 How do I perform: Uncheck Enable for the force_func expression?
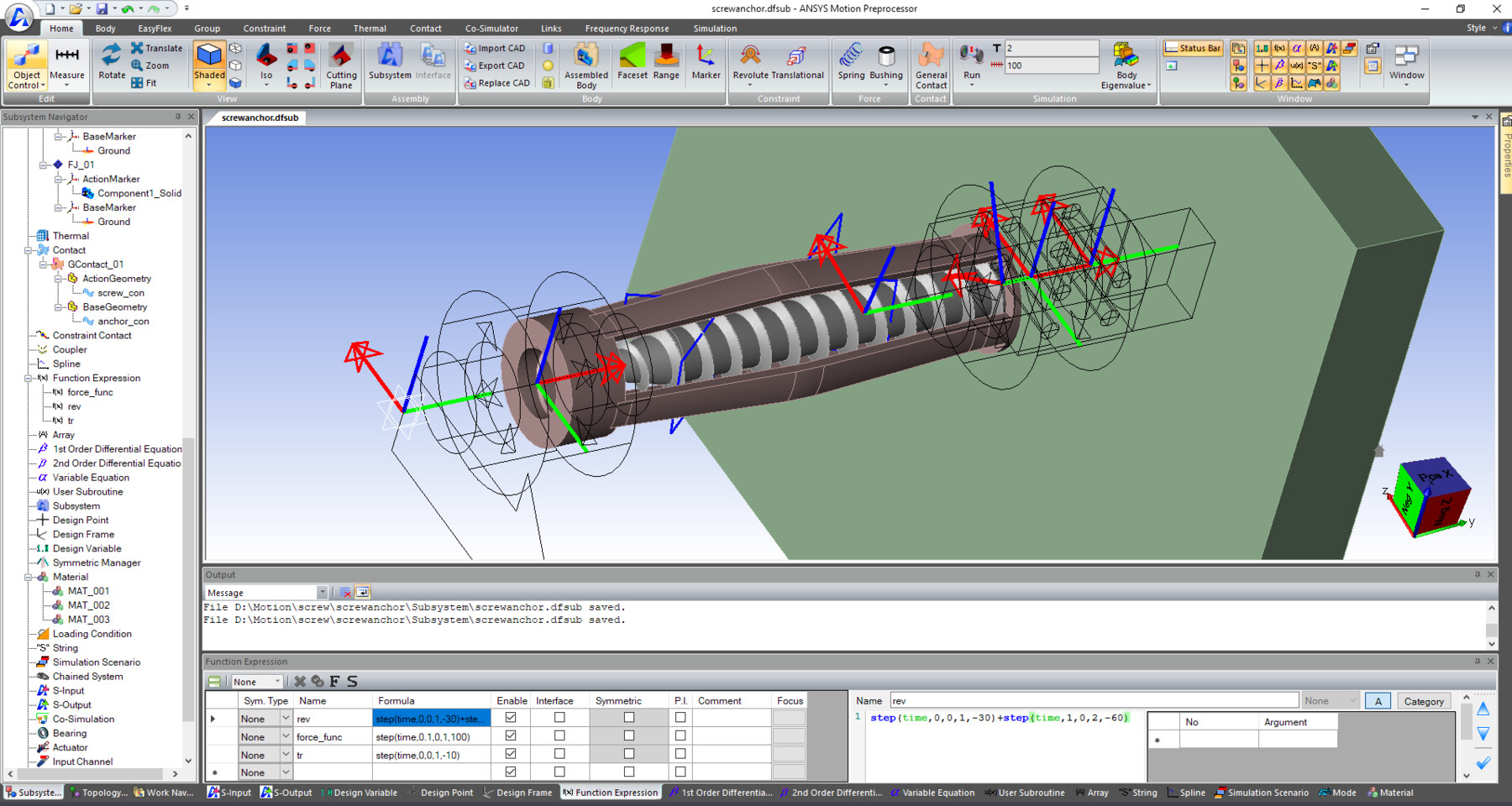point(512,736)
